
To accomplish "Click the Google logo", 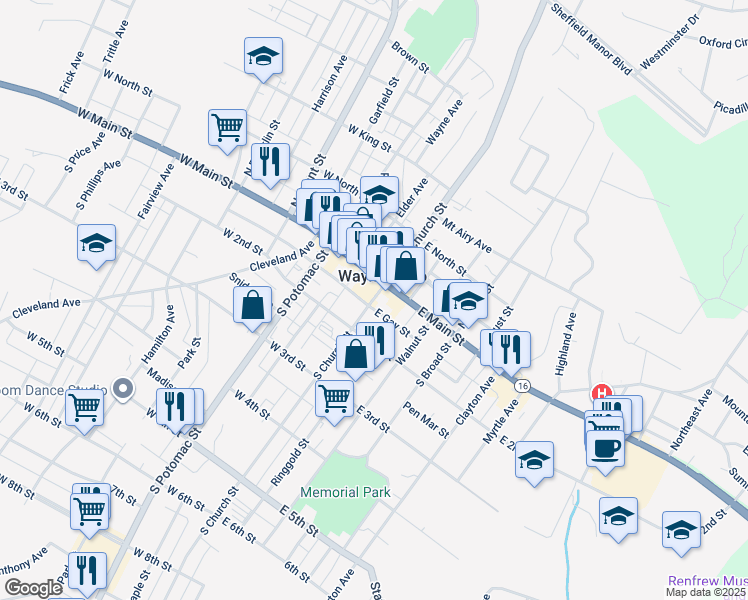I will click(33, 588).
